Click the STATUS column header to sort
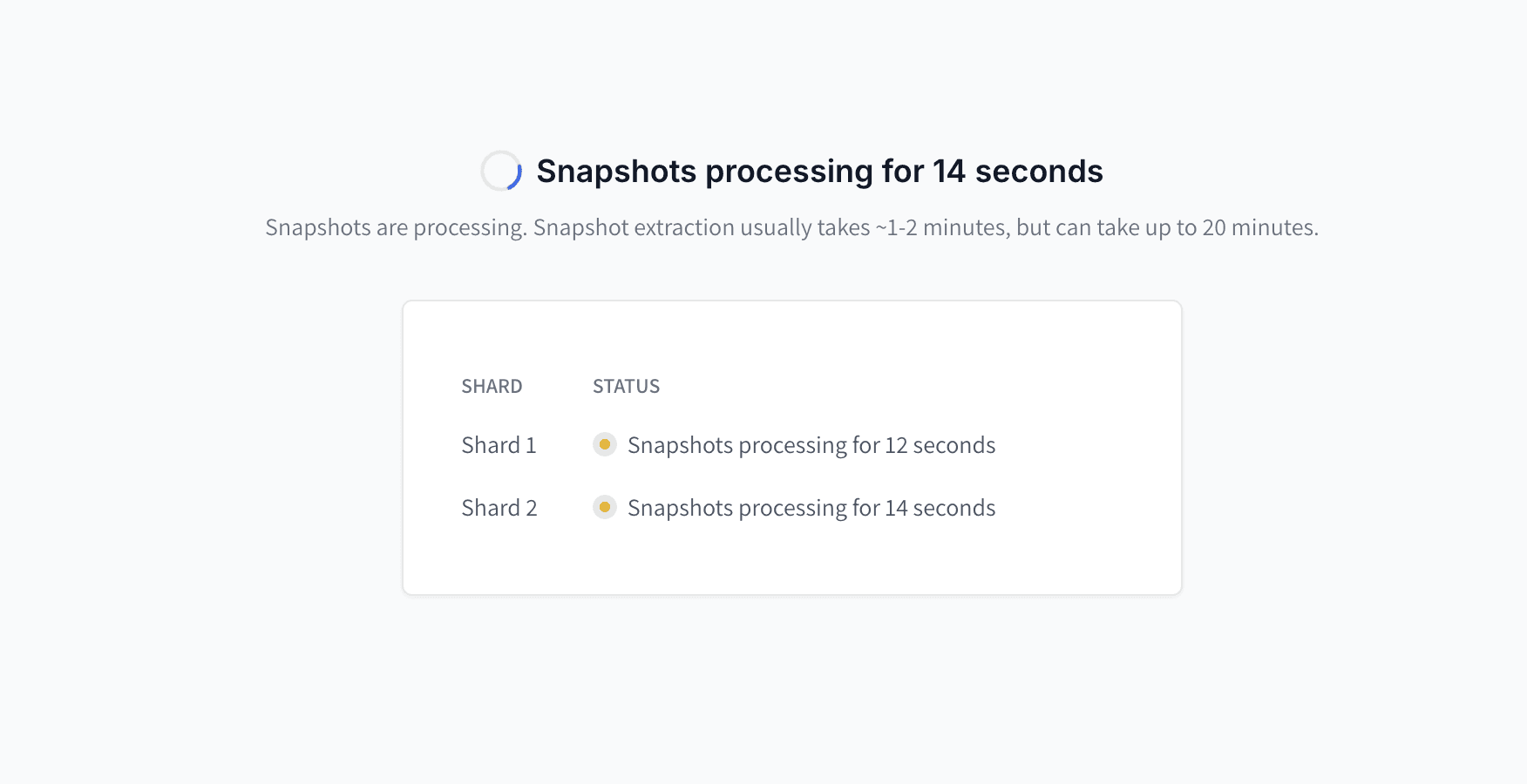 pos(626,386)
